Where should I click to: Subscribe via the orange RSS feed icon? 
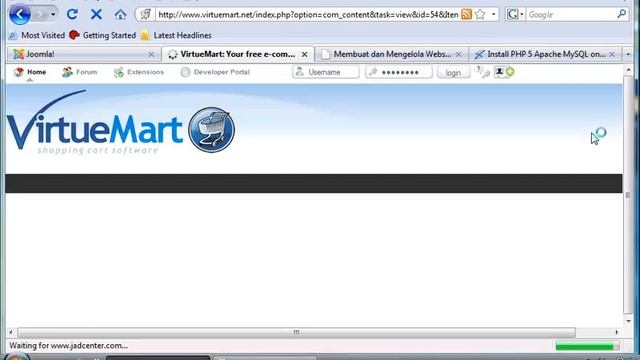click(466, 15)
